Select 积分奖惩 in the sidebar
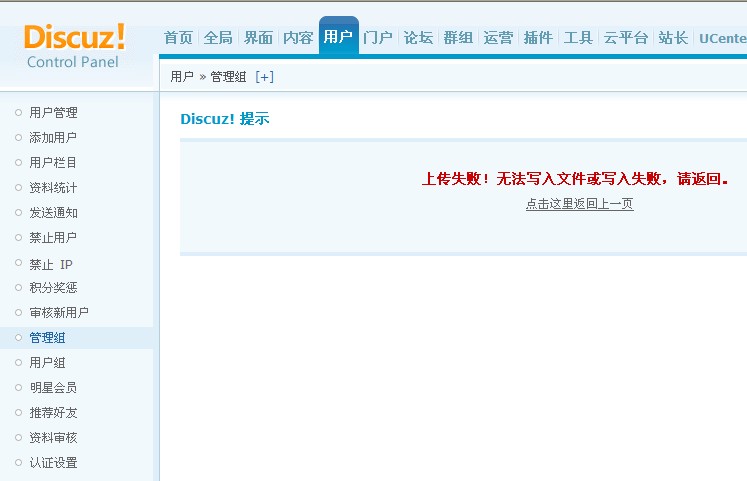Image resolution: width=747 pixels, height=481 pixels. [x=53, y=288]
